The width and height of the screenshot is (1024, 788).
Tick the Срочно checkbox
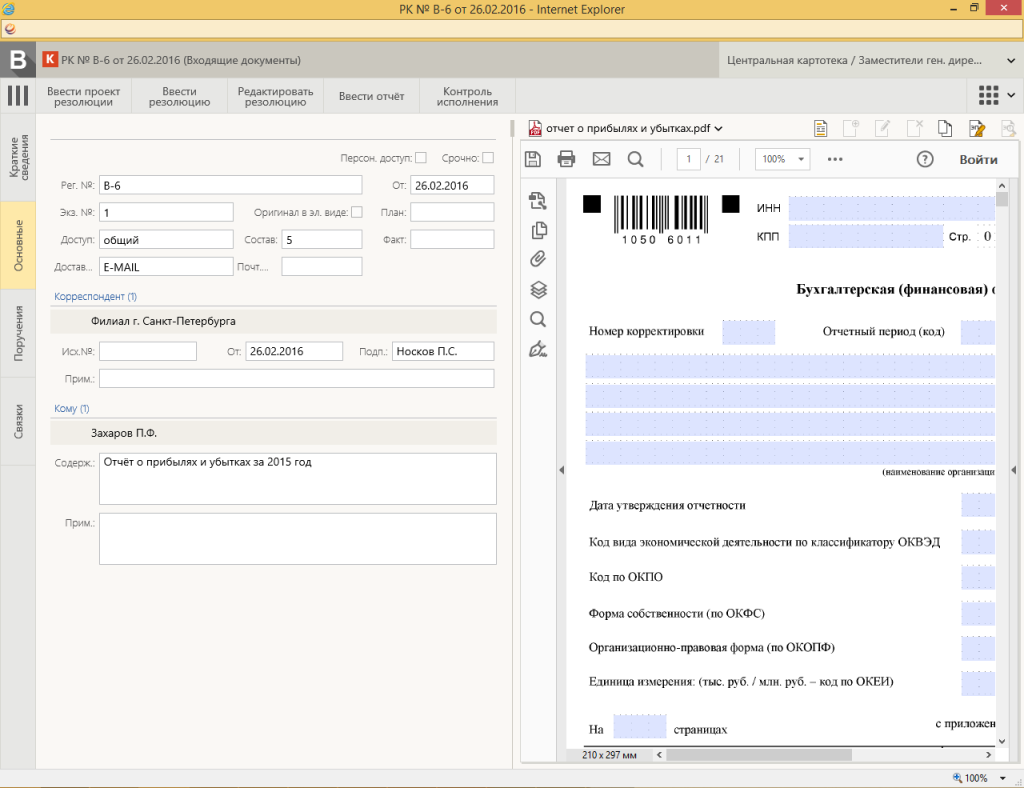[x=488, y=158]
